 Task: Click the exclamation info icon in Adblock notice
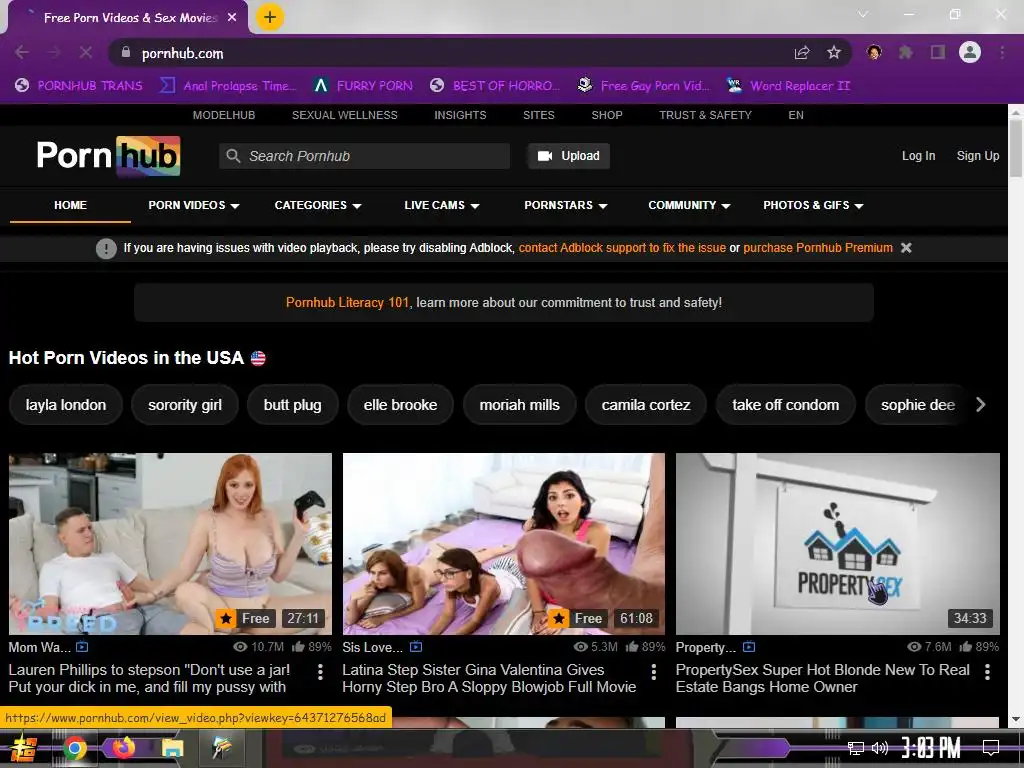tap(106, 248)
